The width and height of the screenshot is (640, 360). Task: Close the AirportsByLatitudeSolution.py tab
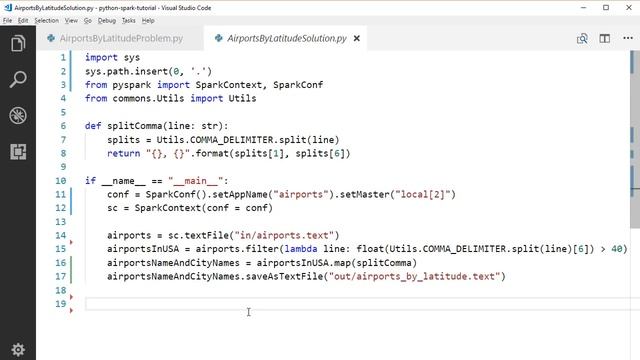[x=357, y=38]
